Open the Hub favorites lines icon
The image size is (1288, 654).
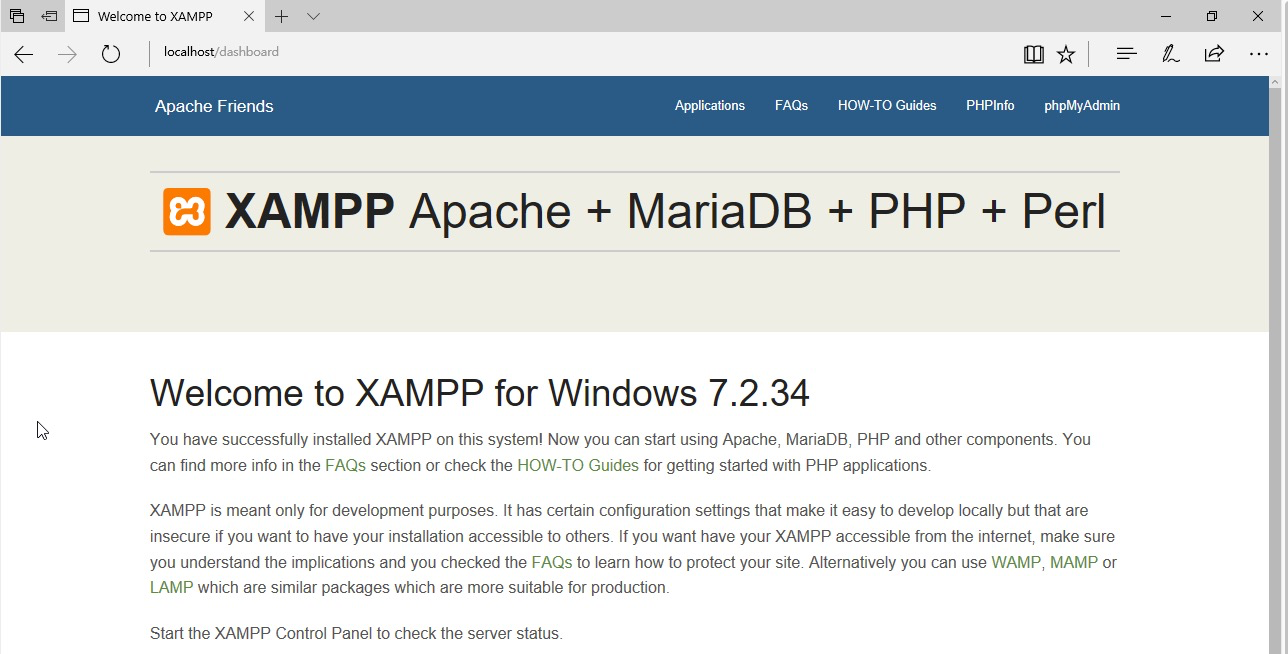(1126, 54)
